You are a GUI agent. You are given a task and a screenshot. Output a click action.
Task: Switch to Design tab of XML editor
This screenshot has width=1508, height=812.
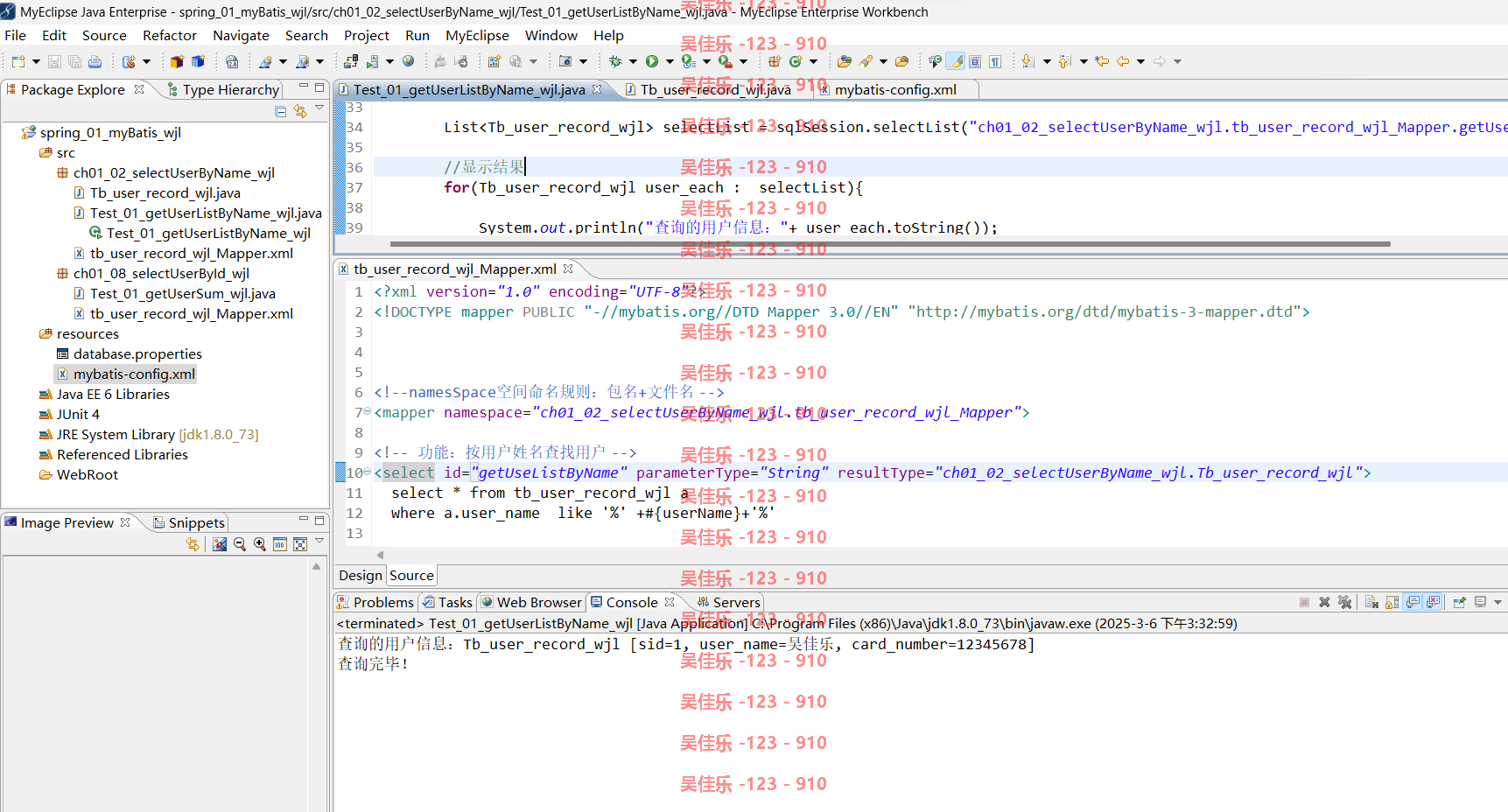click(x=361, y=575)
